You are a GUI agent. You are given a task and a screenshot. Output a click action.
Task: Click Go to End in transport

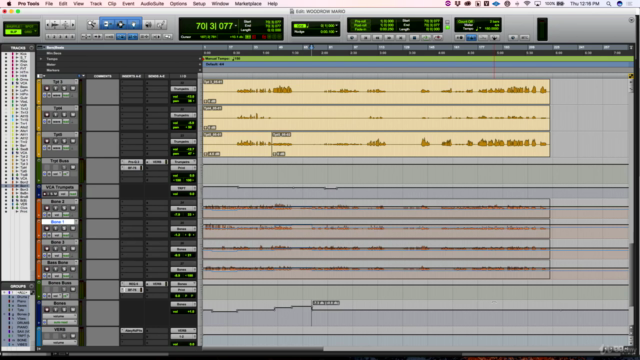coord(402,38)
